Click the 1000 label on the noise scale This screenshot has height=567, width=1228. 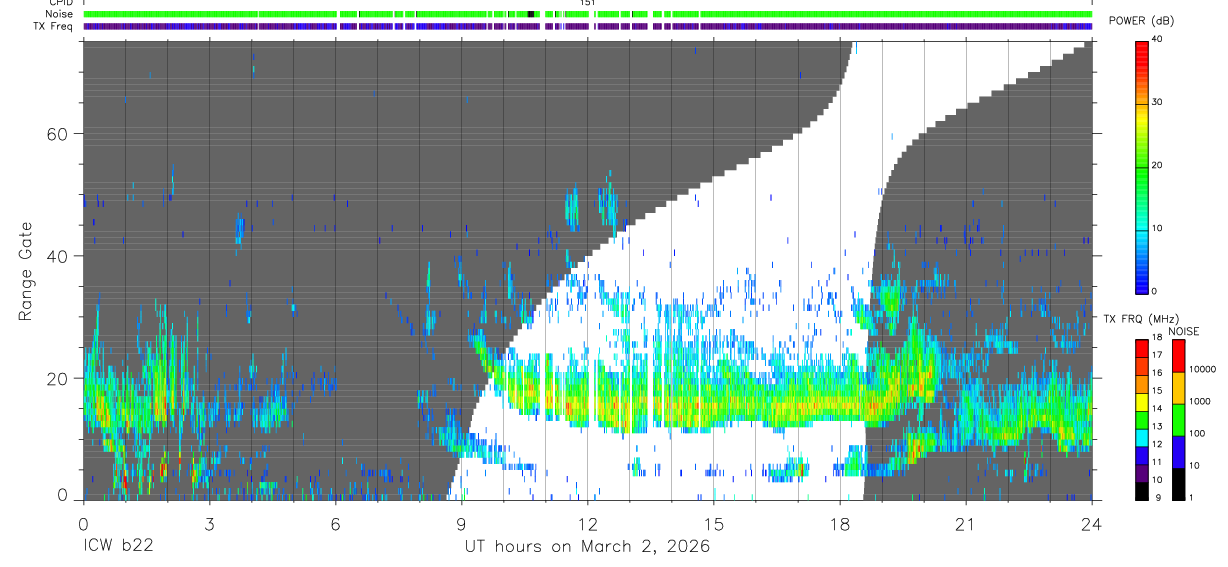[x=1199, y=401]
